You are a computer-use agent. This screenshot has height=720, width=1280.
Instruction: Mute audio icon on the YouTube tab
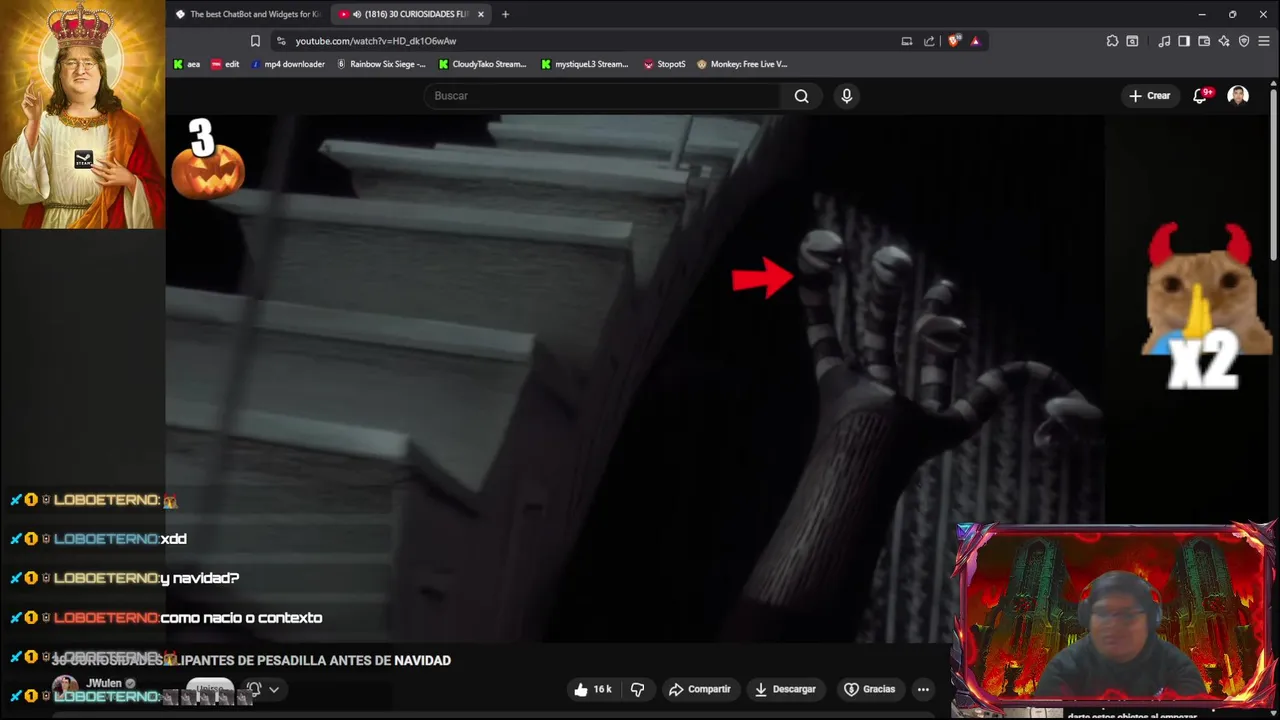click(357, 14)
